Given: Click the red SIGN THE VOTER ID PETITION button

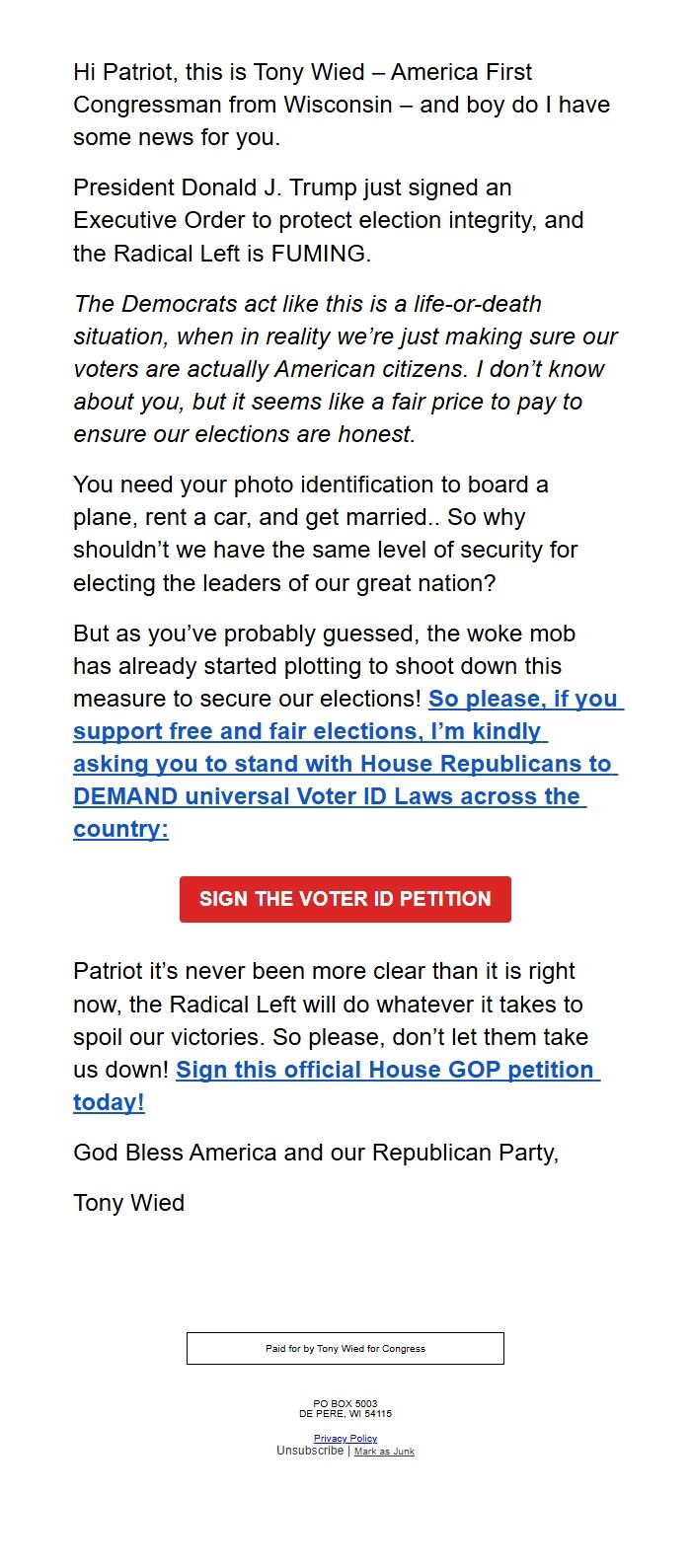Looking at the screenshot, I should 345,898.
